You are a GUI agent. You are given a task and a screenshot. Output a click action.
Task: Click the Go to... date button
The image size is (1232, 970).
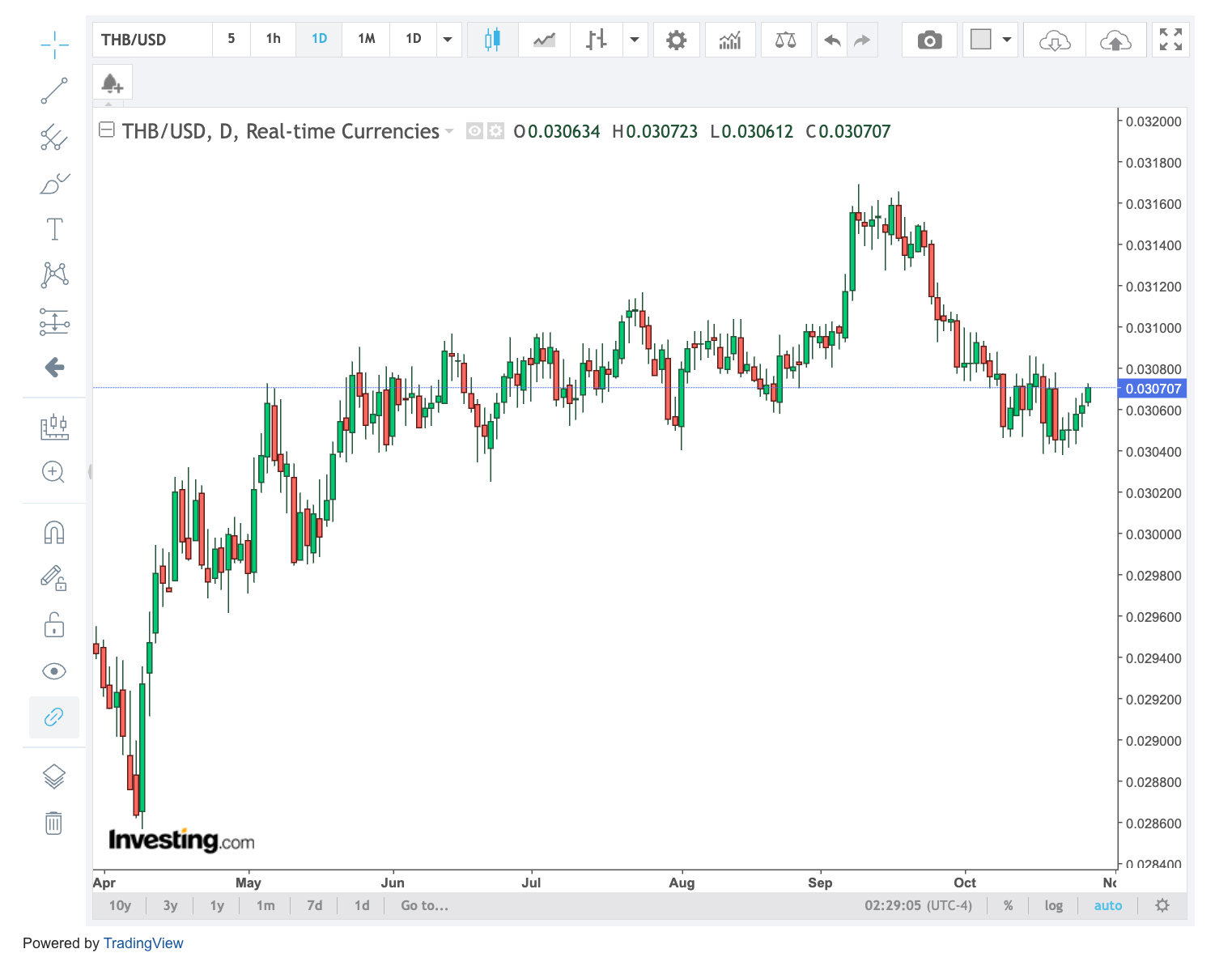[x=424, y=905]
